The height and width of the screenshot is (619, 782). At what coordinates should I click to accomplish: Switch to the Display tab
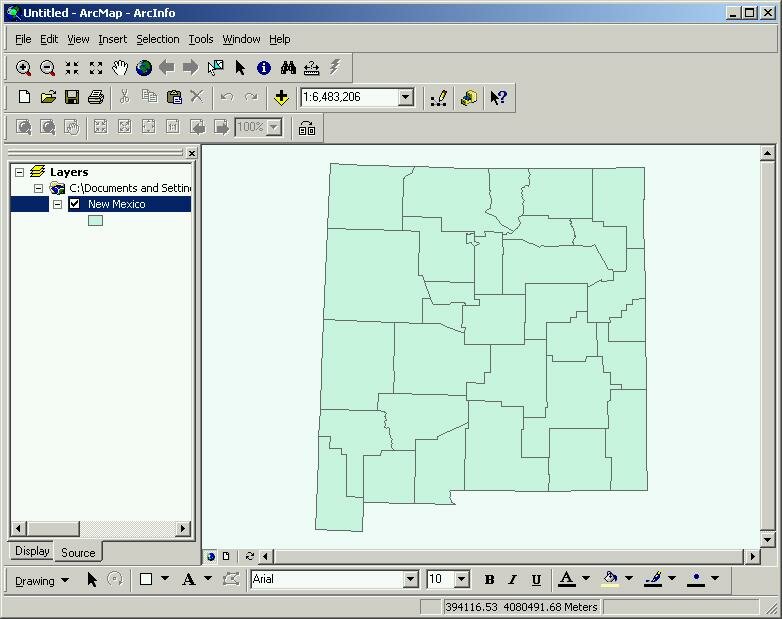click(x=32, y=551)
